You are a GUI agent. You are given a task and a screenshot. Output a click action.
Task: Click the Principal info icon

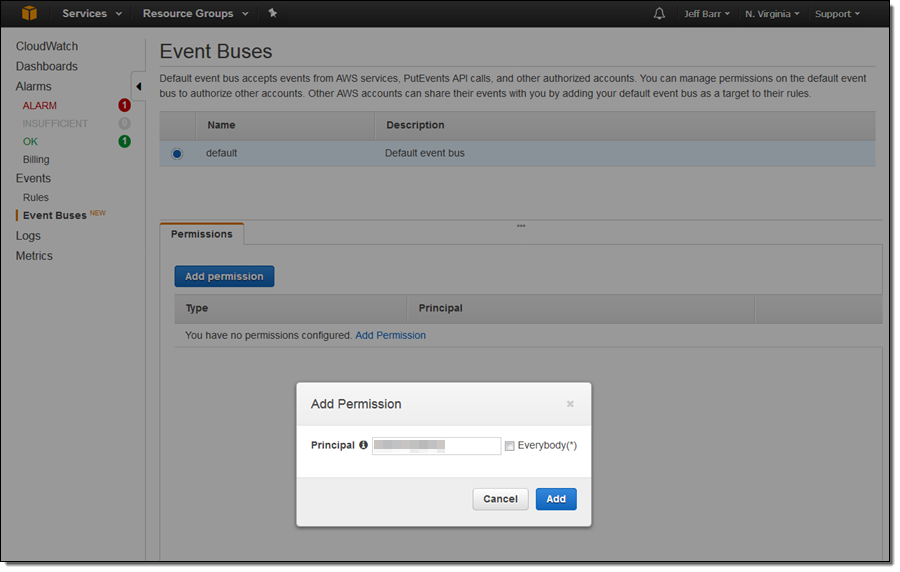364,445
